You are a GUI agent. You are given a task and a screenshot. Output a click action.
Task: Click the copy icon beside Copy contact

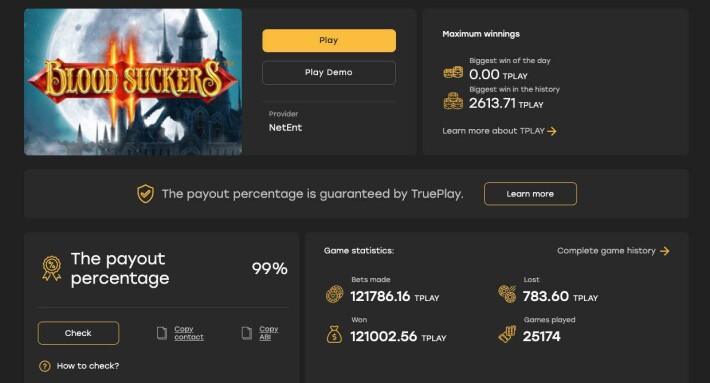(x=162, y=333)
